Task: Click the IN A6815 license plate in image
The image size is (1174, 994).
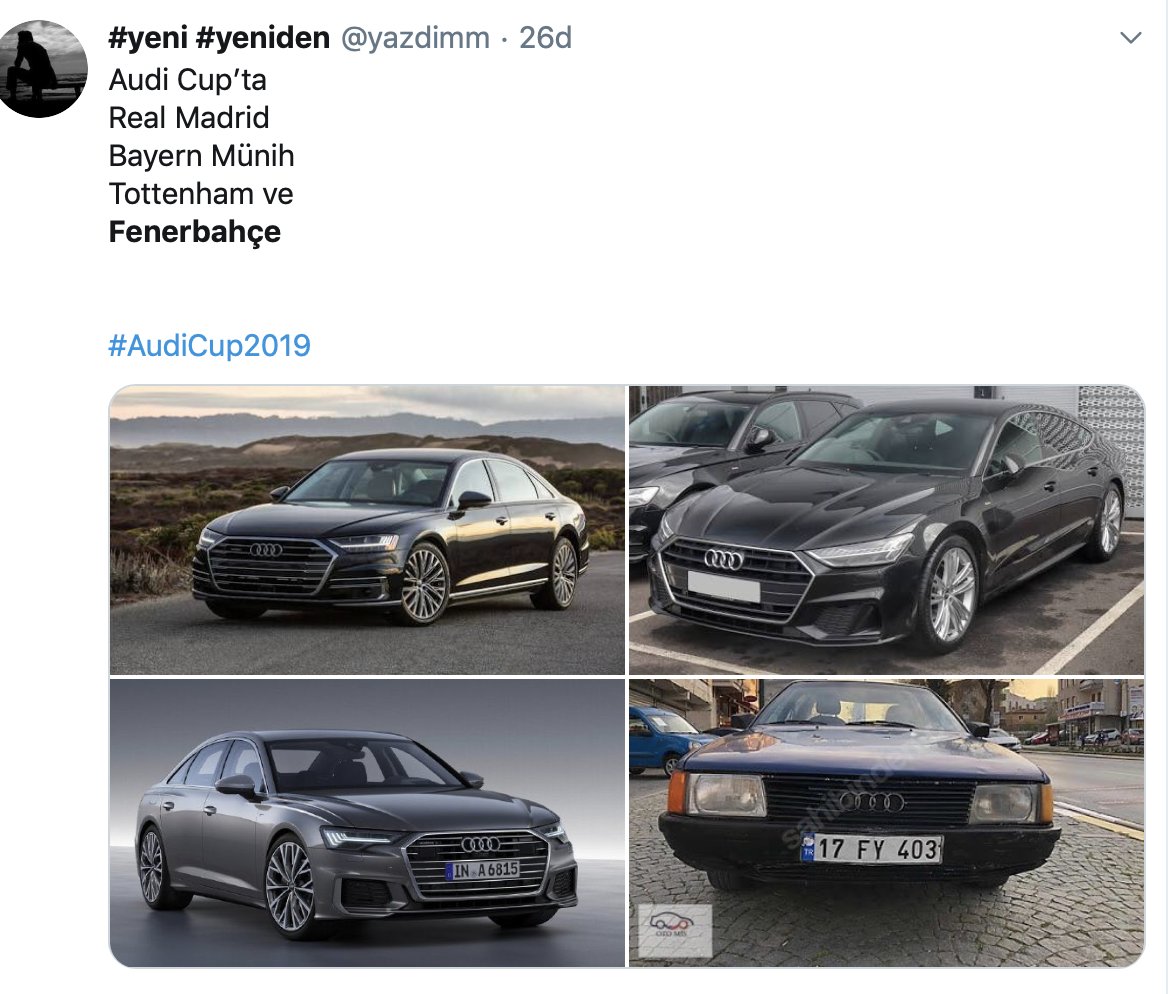Action: [482, 870]
